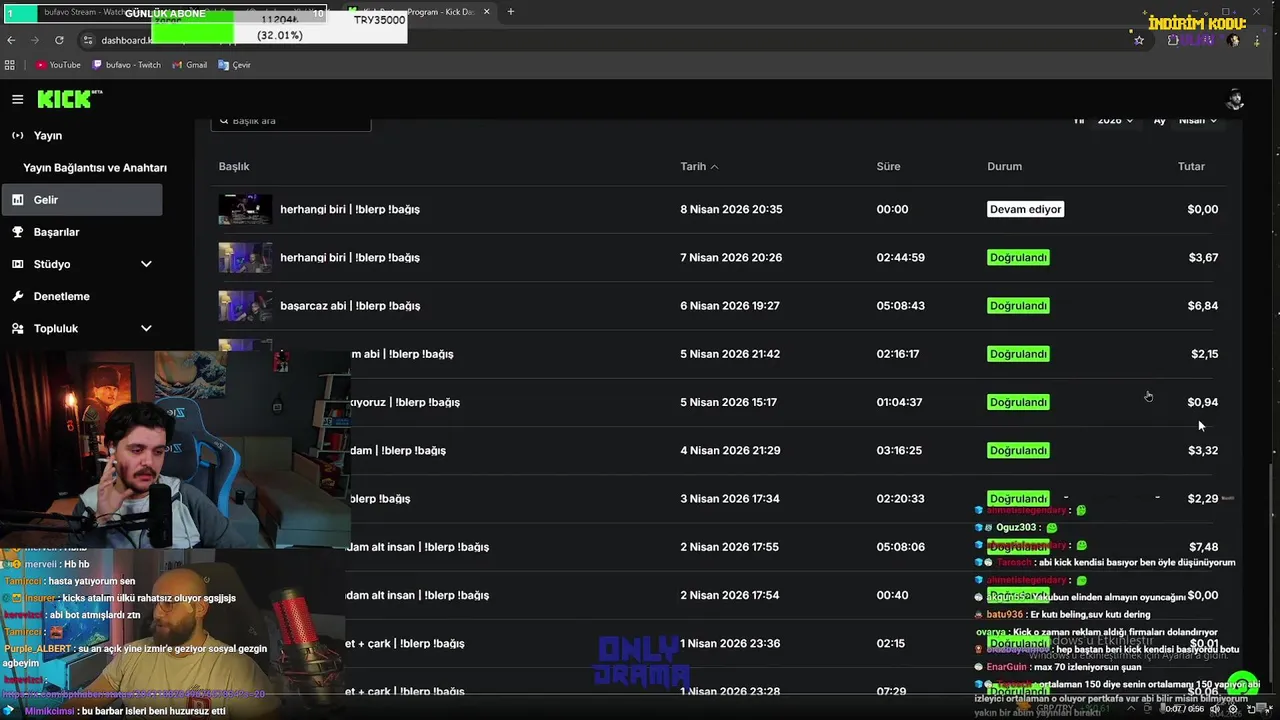Click the Başlık column header
Screen dimensions: 1280x720
click(234, 166)
